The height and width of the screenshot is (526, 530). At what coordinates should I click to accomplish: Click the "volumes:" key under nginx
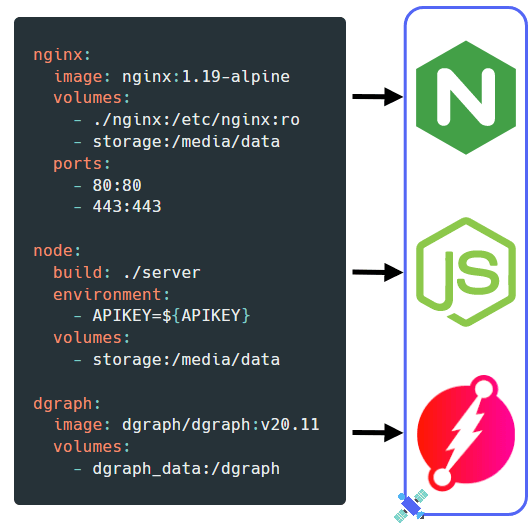(92, 98)
